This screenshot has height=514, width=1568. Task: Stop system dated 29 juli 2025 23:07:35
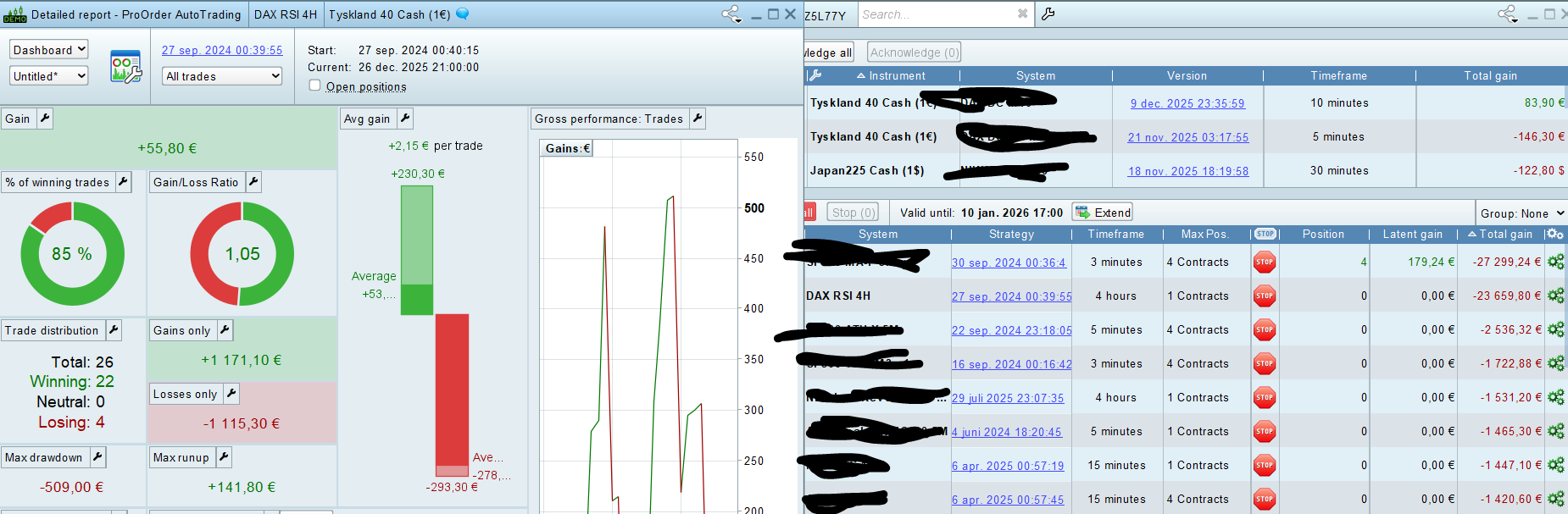click(1265, 397)
